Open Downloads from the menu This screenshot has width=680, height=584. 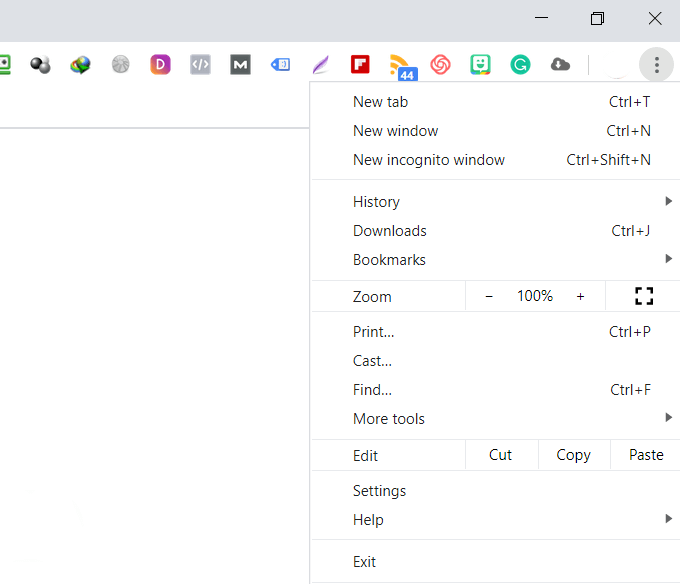(x=496, y=231)
